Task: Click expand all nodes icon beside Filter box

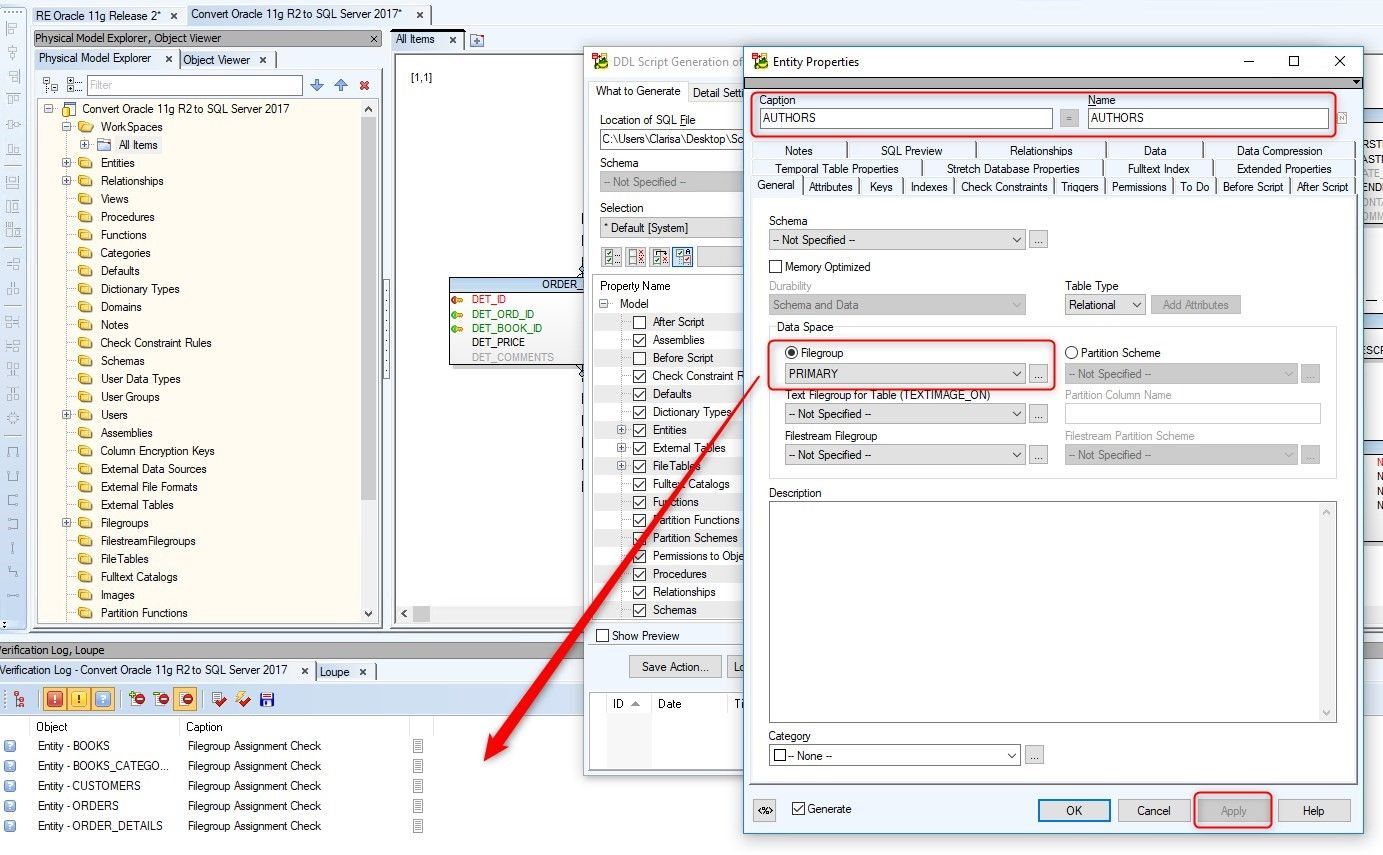Action: 73,86
